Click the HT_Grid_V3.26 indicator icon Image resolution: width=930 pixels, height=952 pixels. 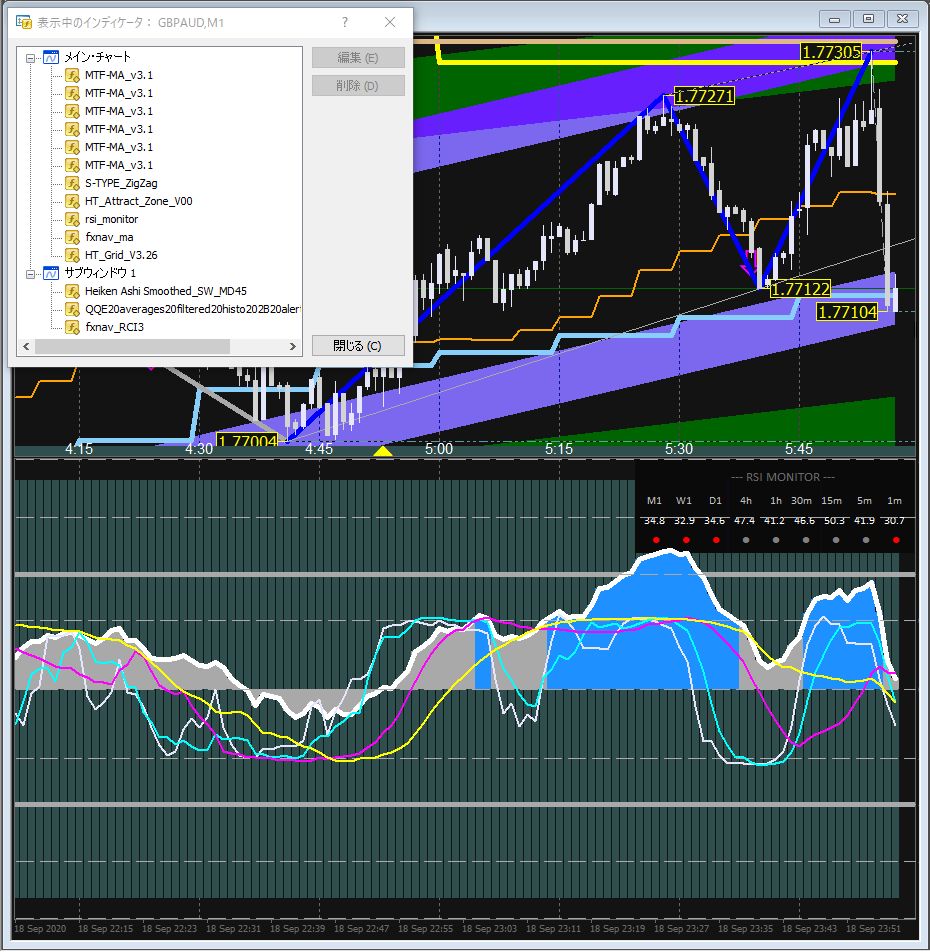(72, 255)
